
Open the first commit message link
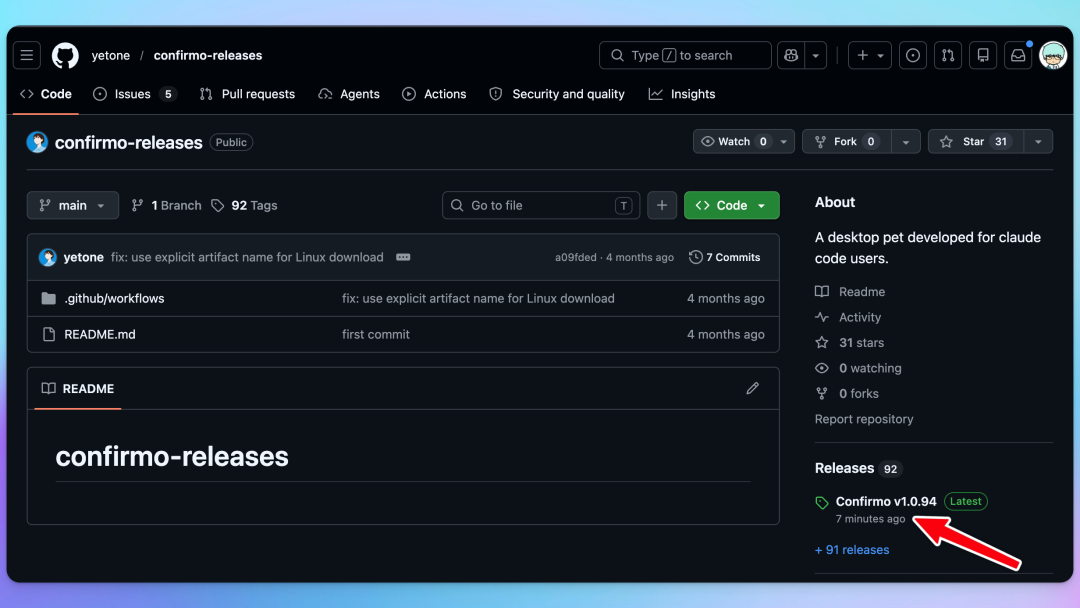click(x=376, y=334)
